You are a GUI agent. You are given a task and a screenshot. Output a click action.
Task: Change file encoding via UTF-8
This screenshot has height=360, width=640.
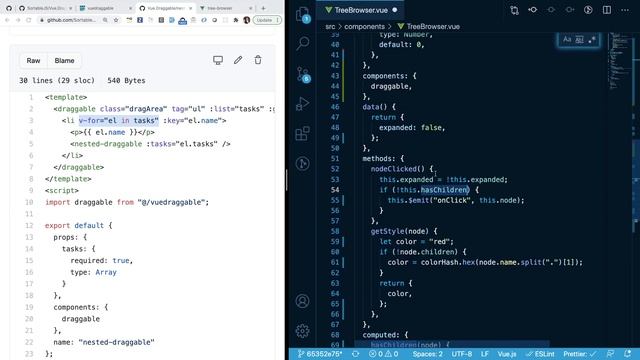462,354
